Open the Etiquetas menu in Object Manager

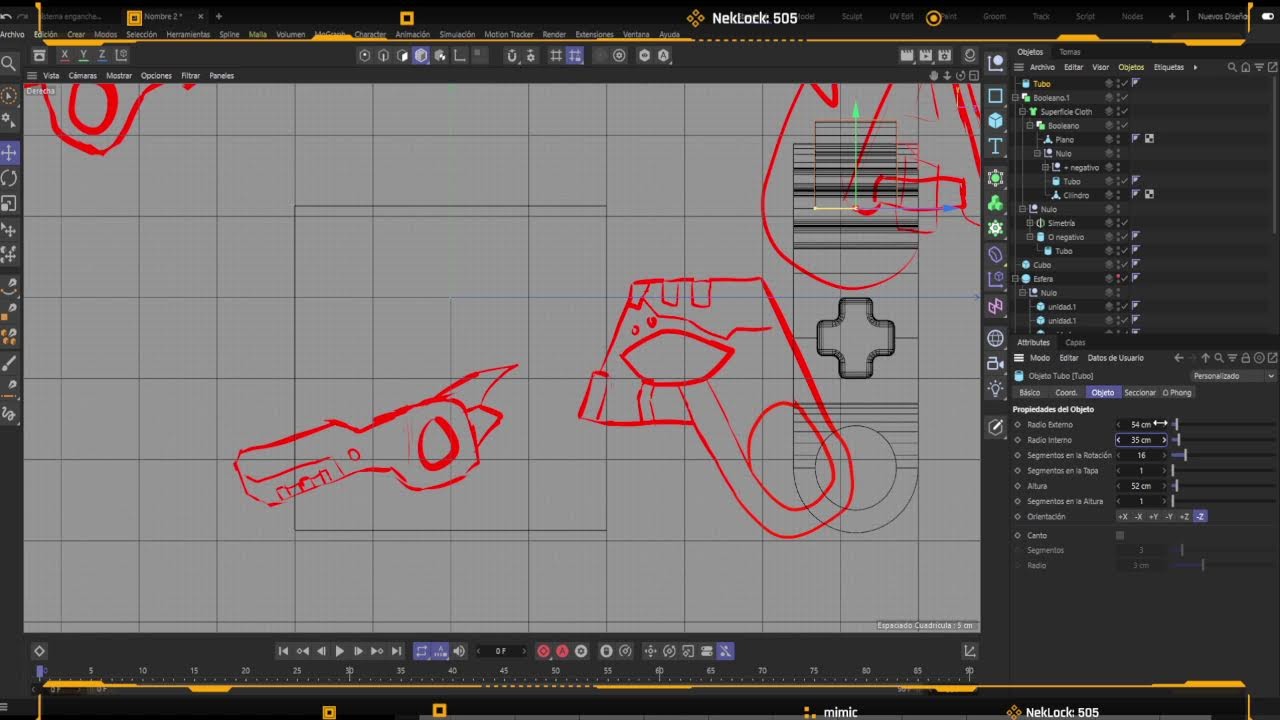click(1169, 67)
